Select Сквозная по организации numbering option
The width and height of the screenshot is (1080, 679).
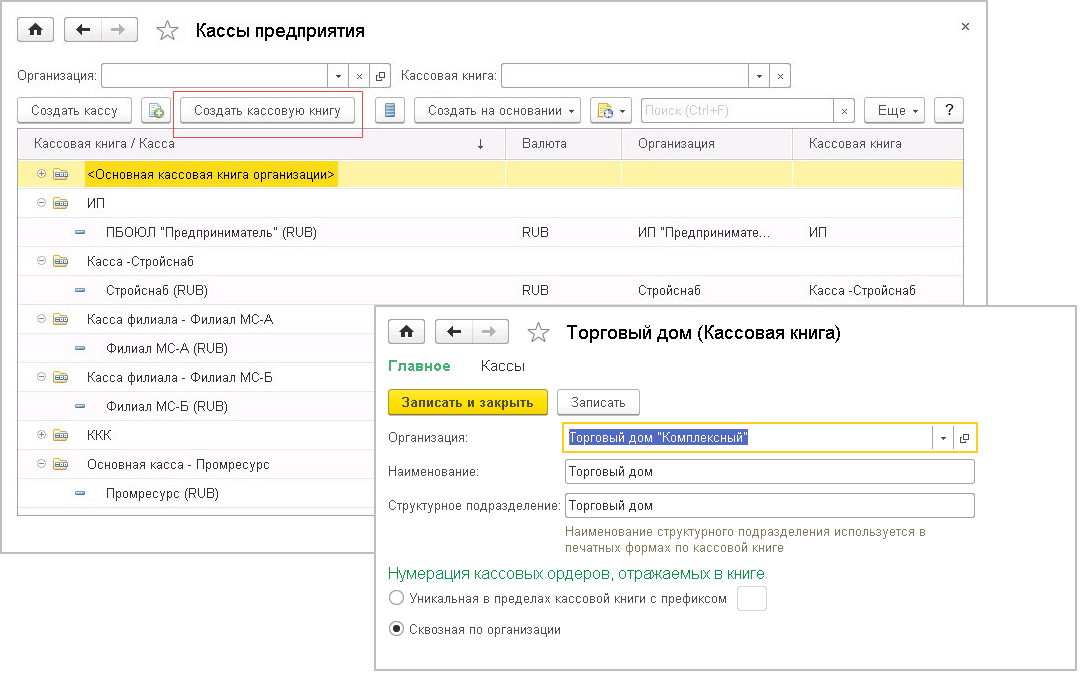[x=396, y=630]
